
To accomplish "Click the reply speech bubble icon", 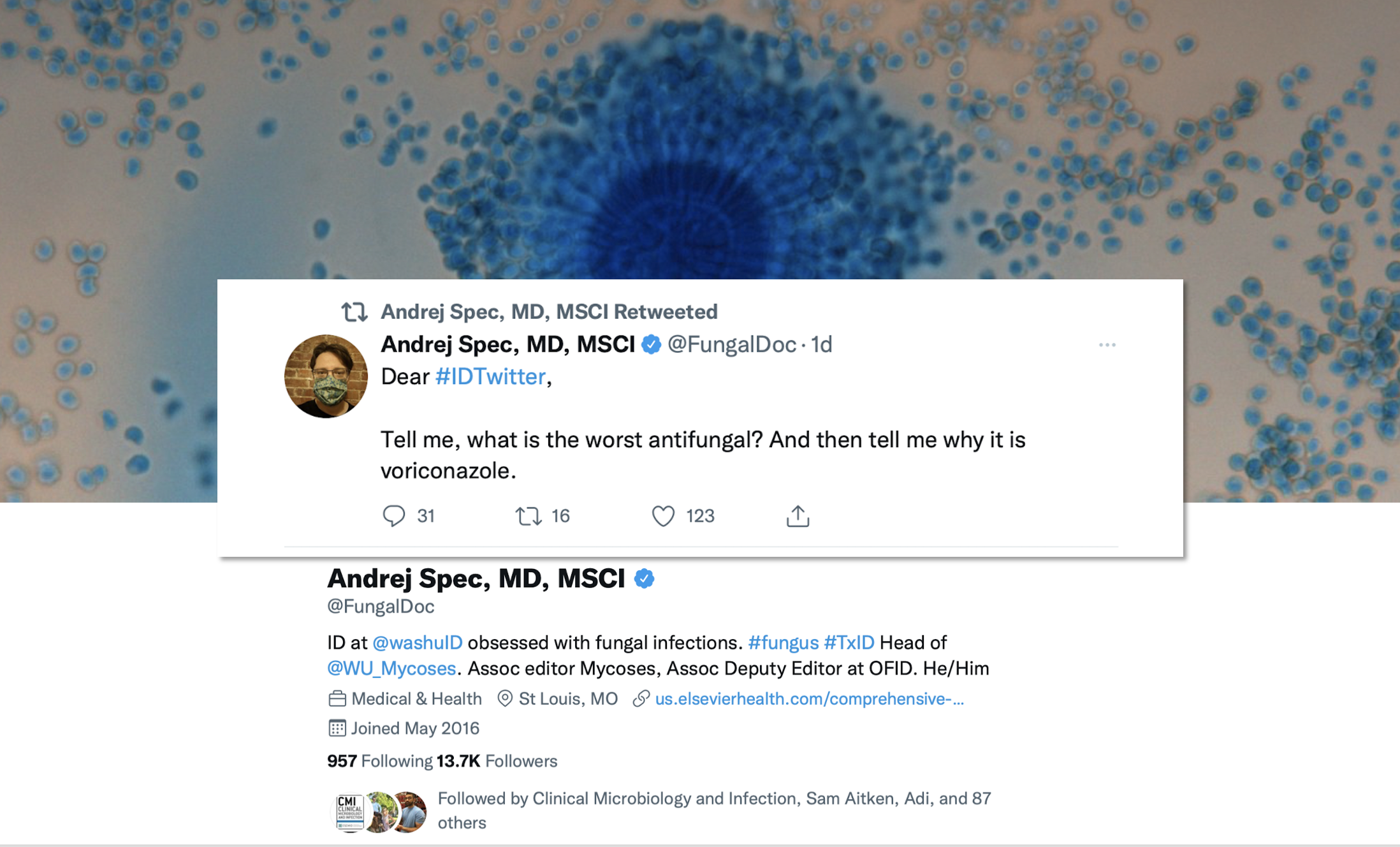I will 393,515.
